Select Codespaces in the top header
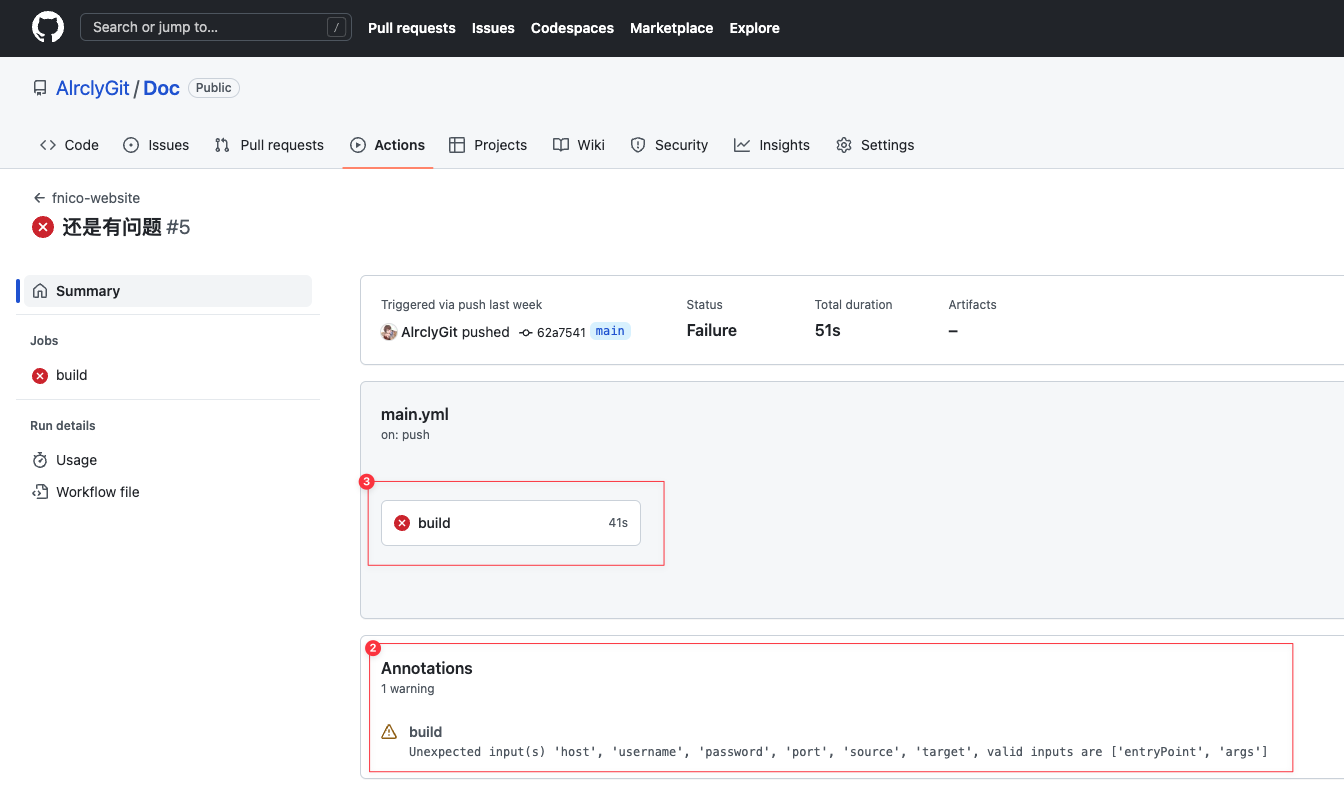 [x=572, y=28]
